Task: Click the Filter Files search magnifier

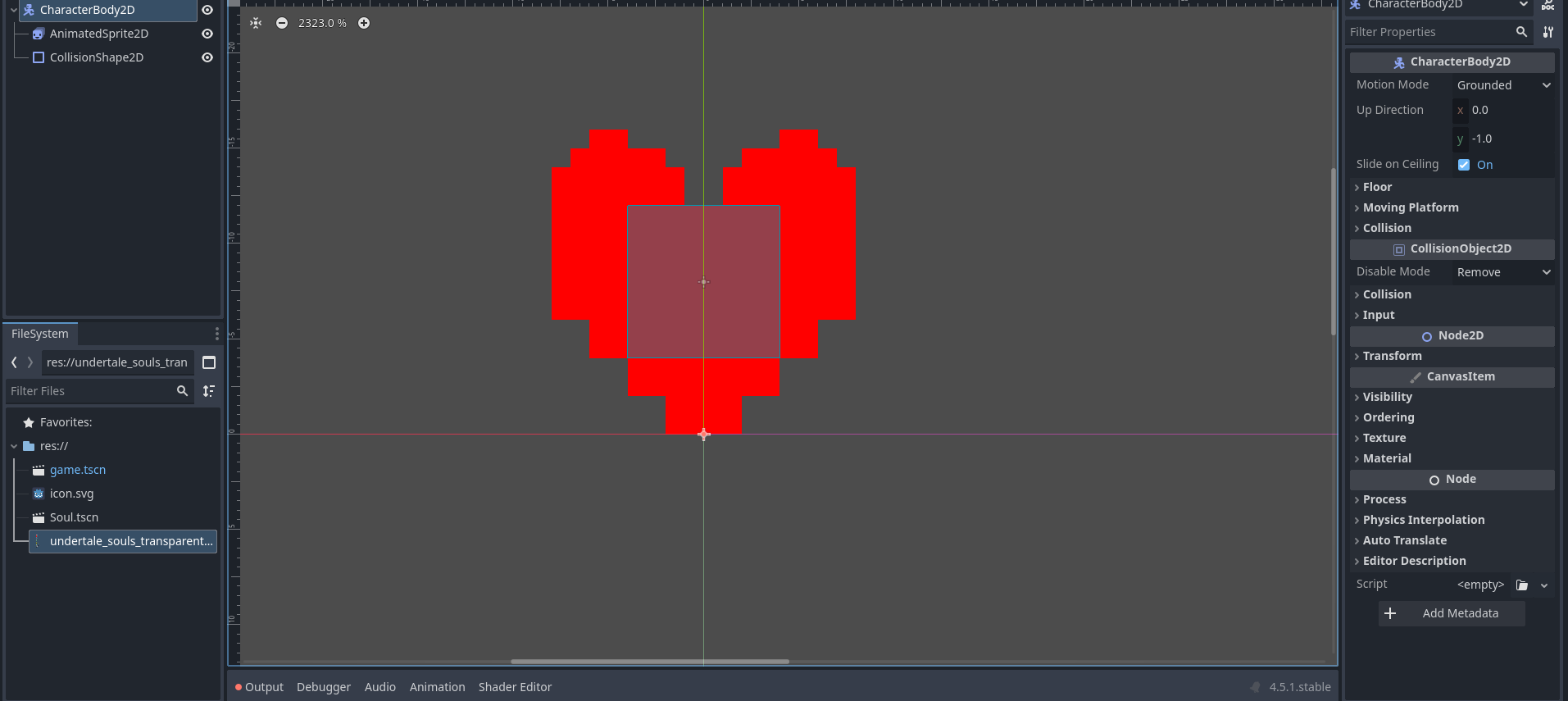Action: tap(182, 391)
